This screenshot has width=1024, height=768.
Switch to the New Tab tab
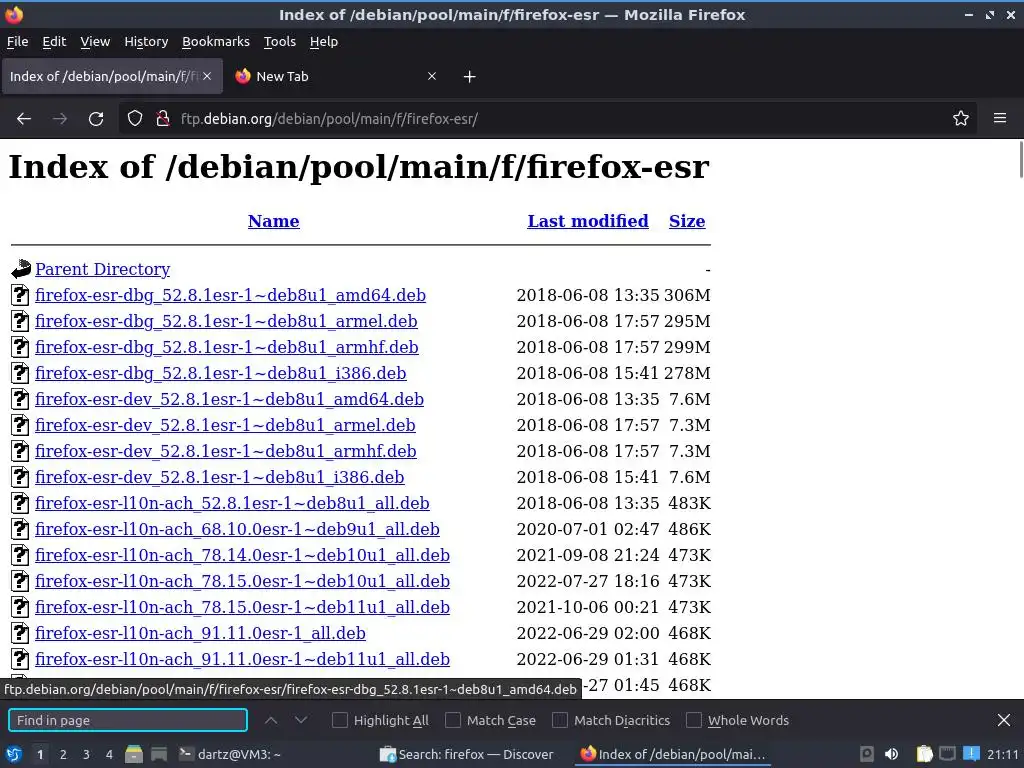(336, 76)
